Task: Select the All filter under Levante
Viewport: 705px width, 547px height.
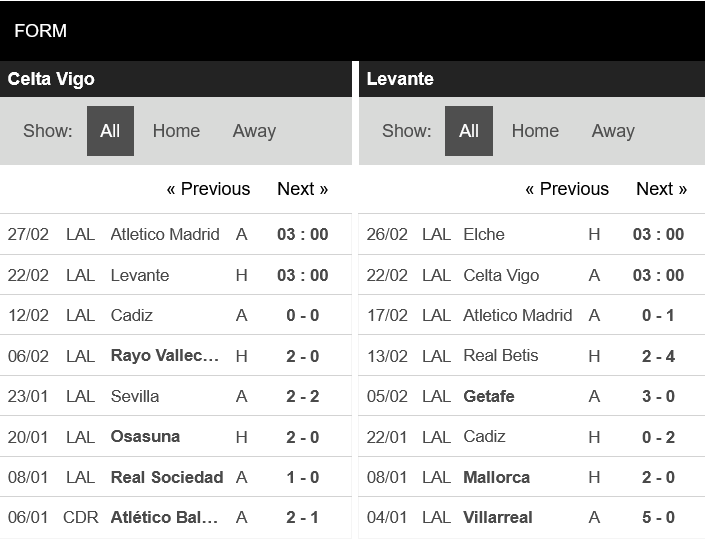Action: click(x=469, y=131)
